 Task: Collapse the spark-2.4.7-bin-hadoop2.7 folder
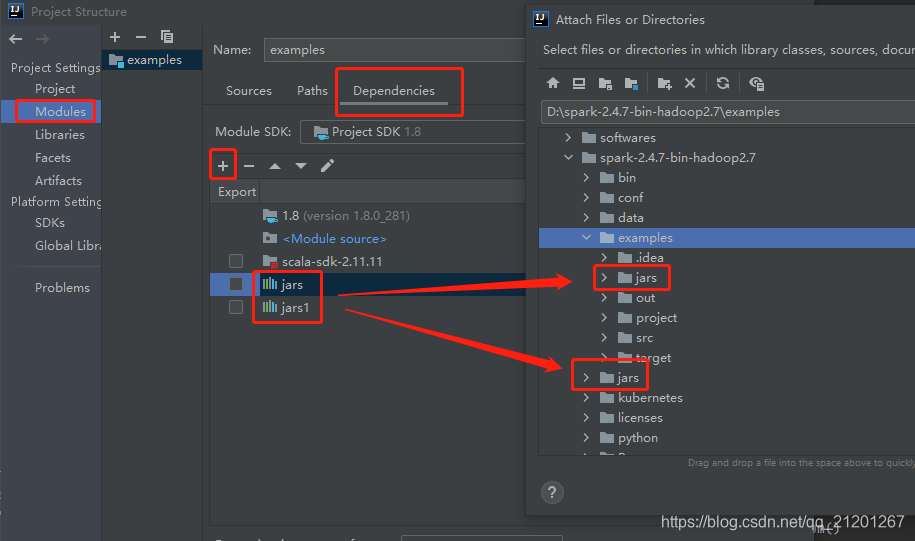(x=568, y=158)
